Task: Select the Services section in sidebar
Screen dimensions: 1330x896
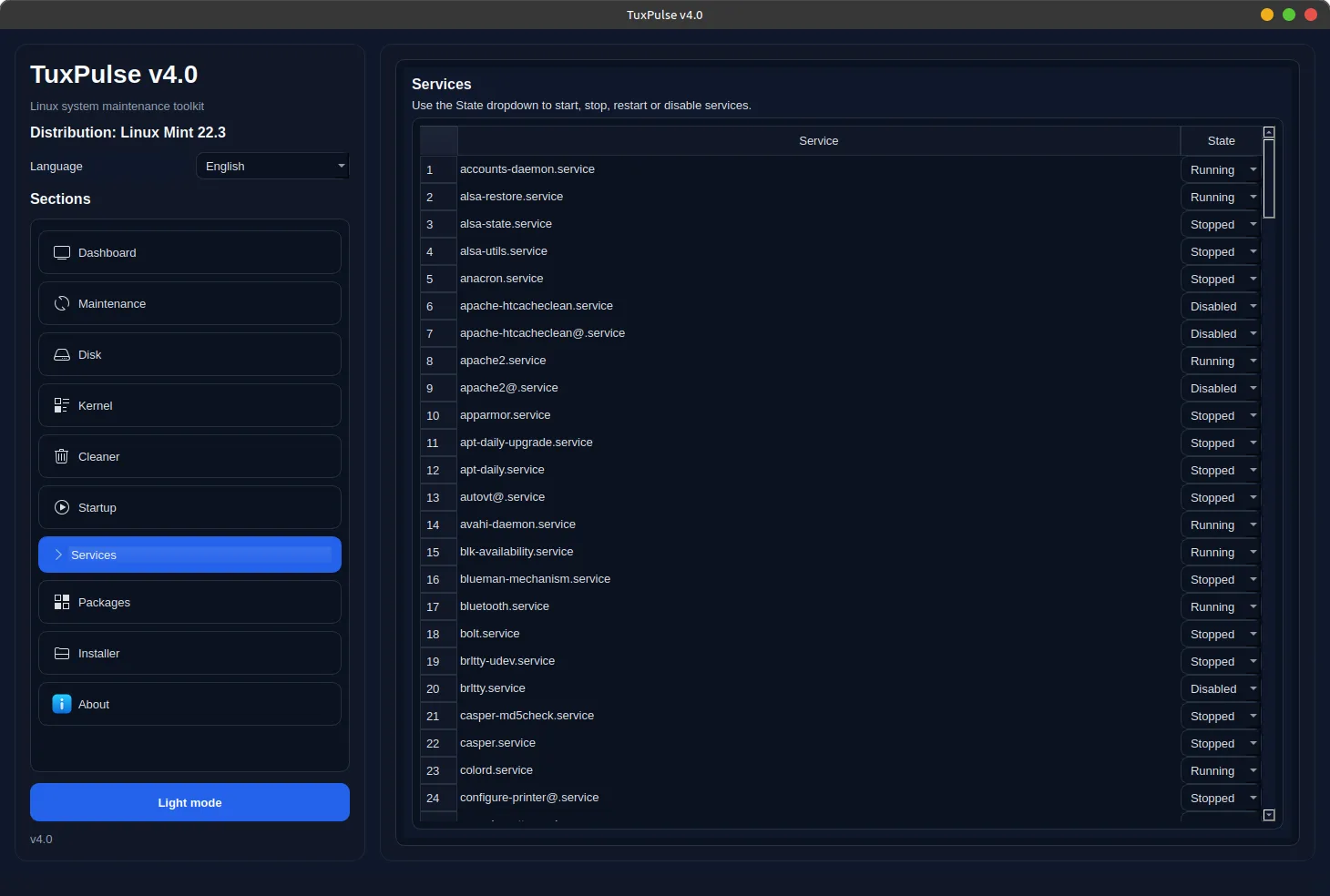Action: pyautogui.click(x=189, y=555)
